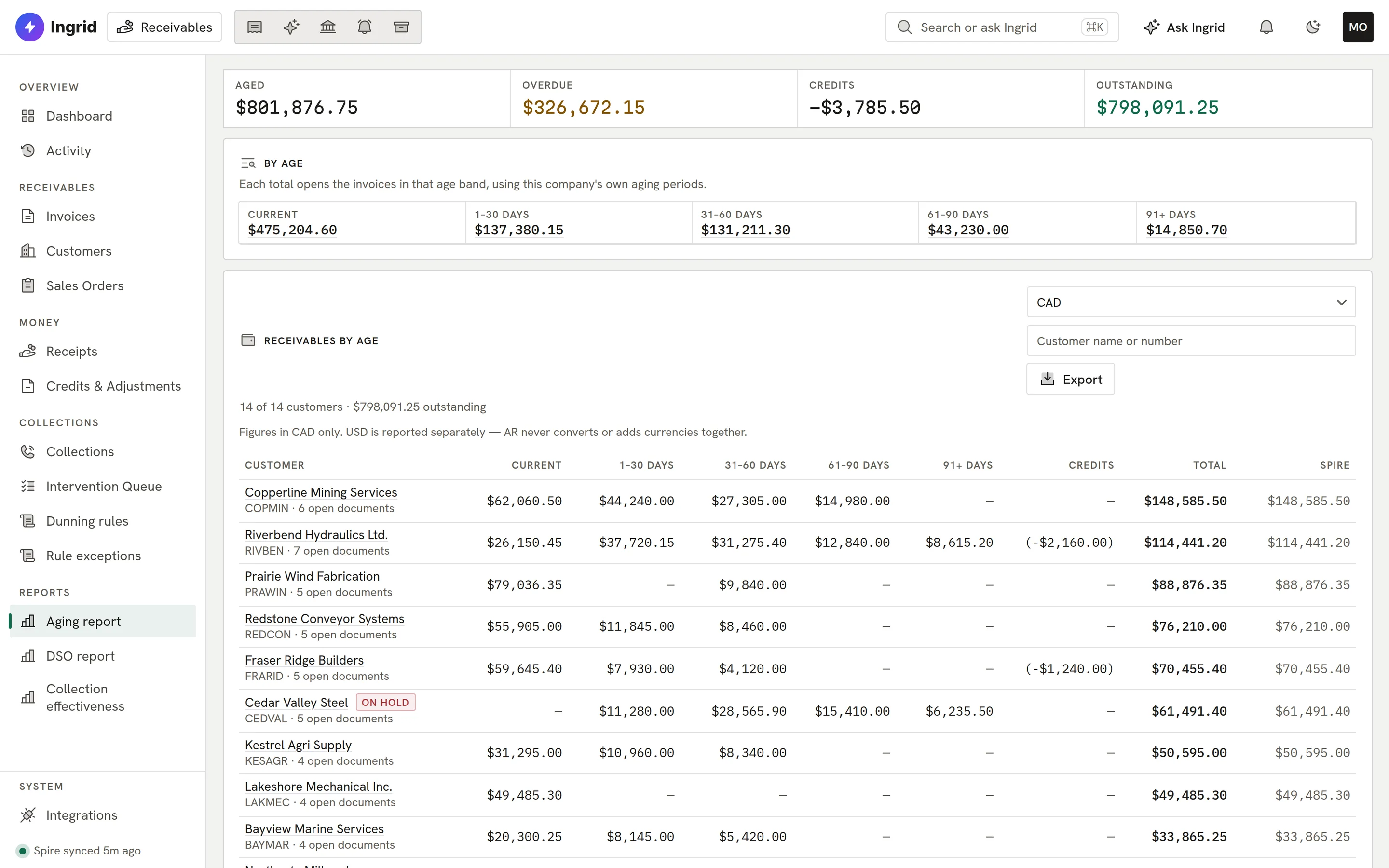Click Search or ask Ingrid box
Screen dimensions: 1389x868
point(1002,27)
